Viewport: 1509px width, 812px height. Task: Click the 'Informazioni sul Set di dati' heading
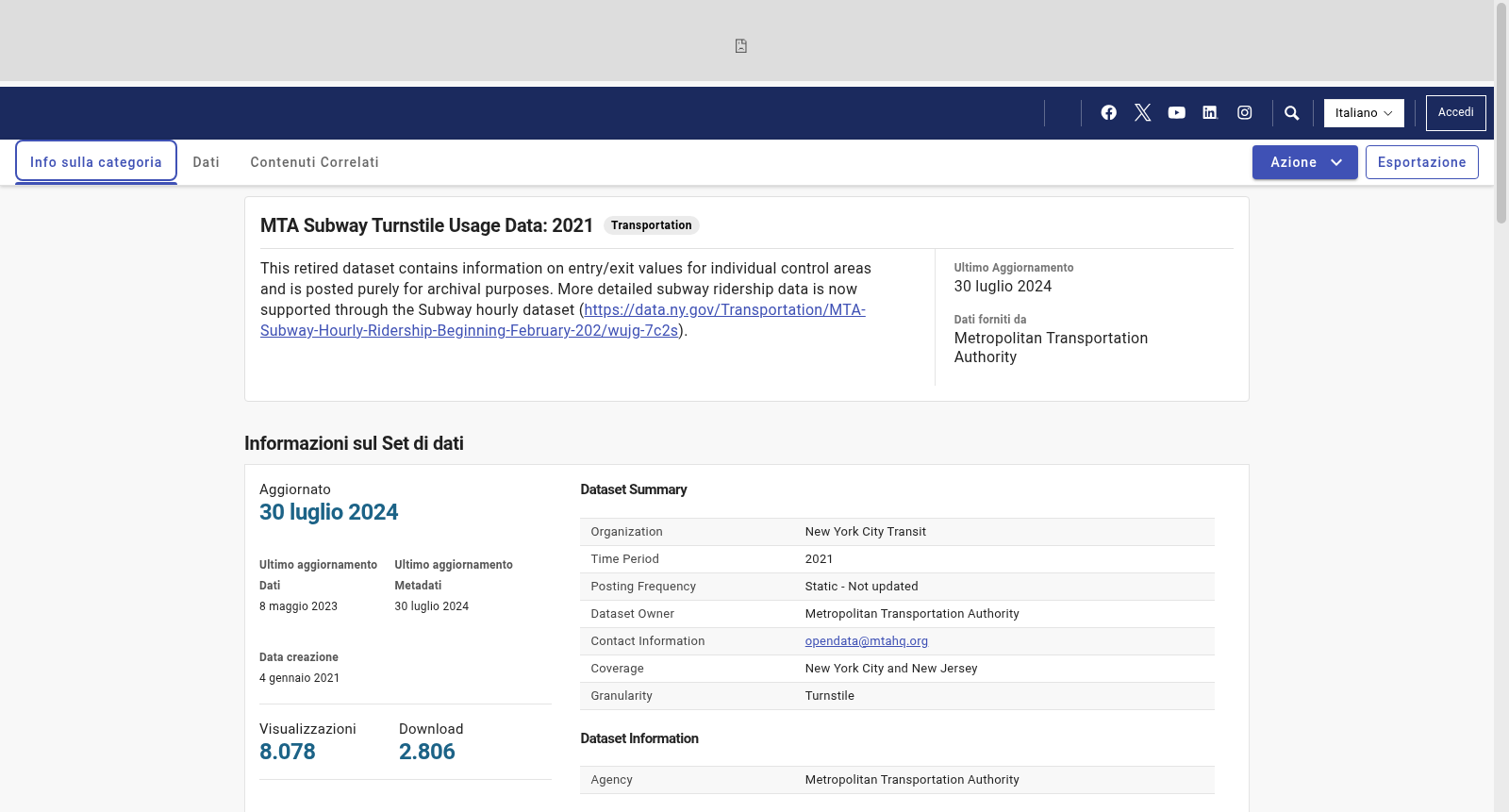[354, 443]
